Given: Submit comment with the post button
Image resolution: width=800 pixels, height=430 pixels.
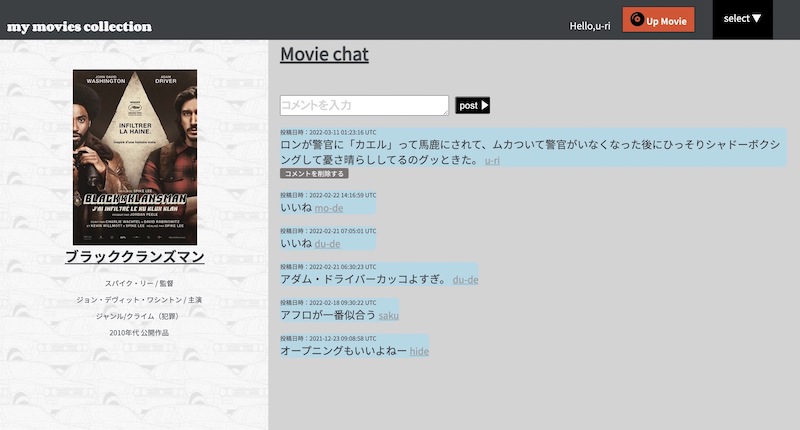Looking at the screenshot, I should point(472,105).
